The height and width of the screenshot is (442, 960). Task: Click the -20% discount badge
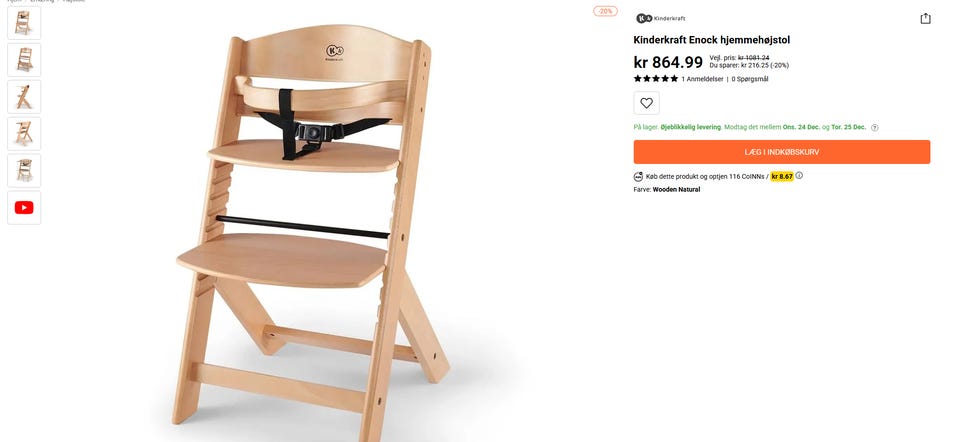point(605,11)
